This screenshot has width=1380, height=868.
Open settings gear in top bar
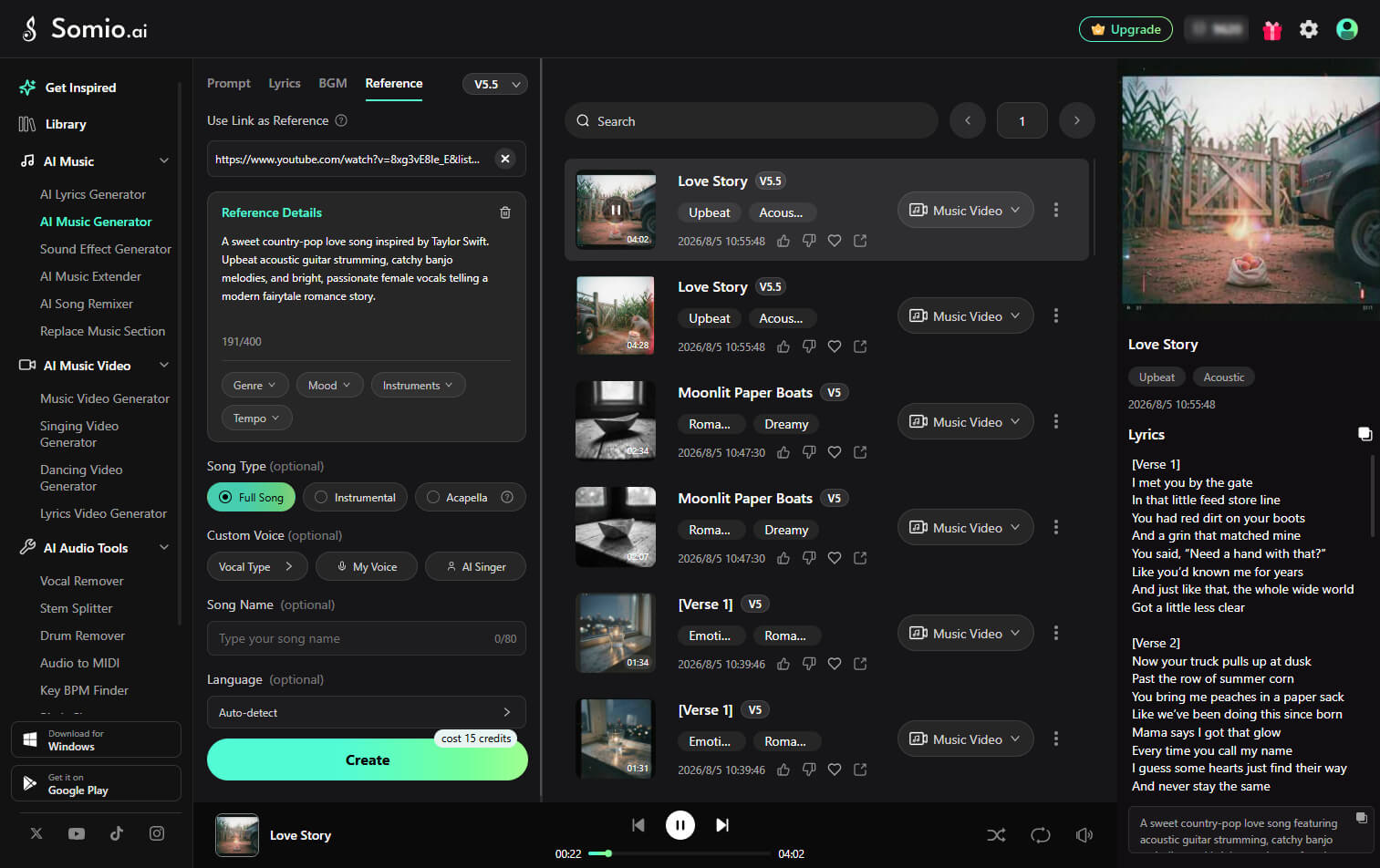click(x=1309, y=29)
